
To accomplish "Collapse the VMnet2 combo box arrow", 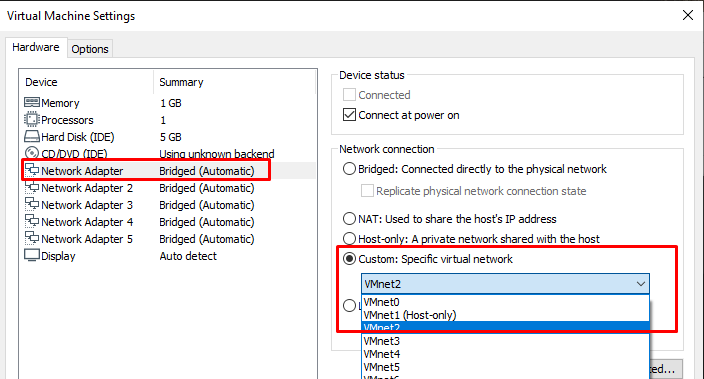I will 641,284.
